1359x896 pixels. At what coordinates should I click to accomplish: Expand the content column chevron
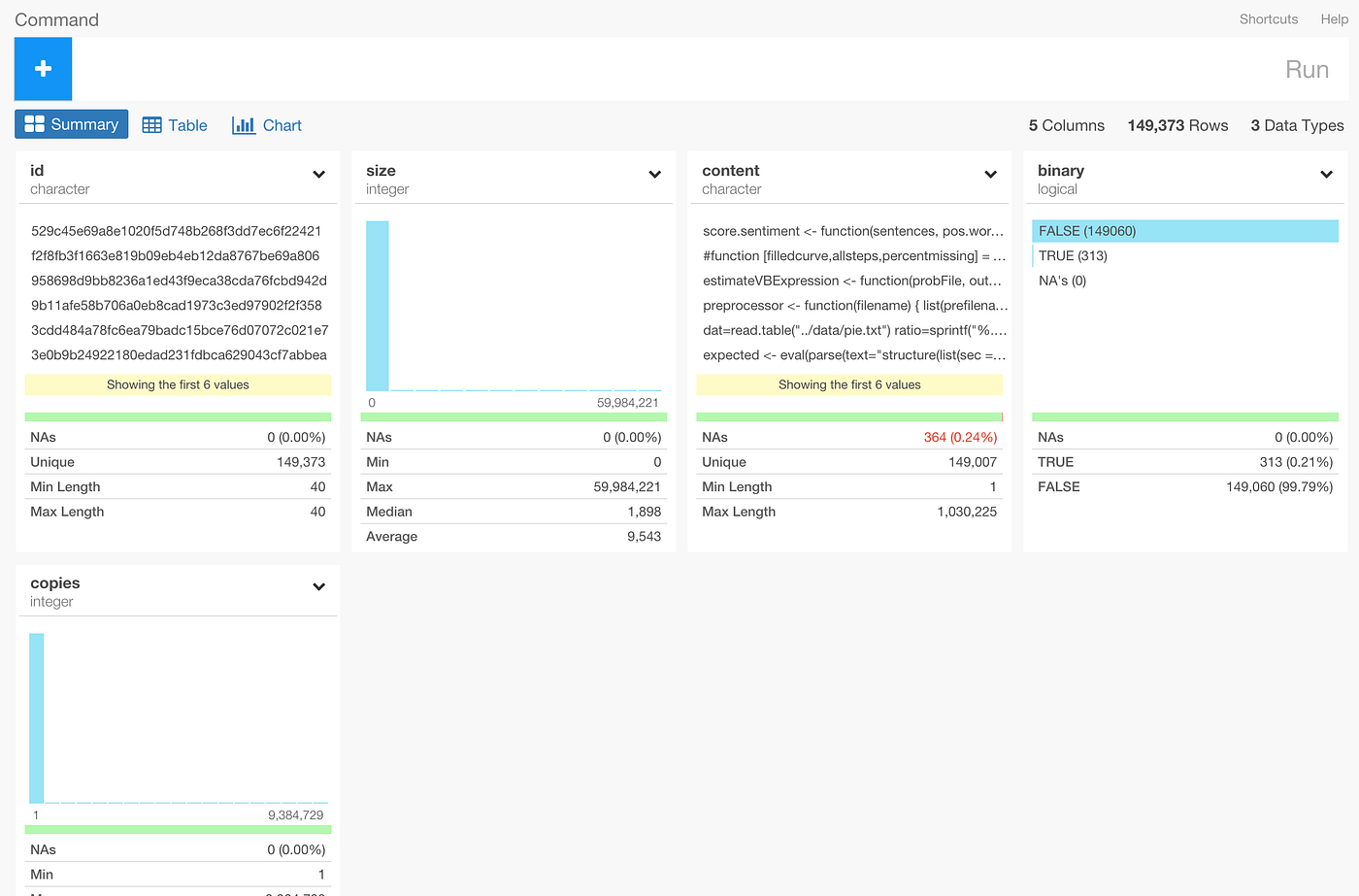coord(990,174)
